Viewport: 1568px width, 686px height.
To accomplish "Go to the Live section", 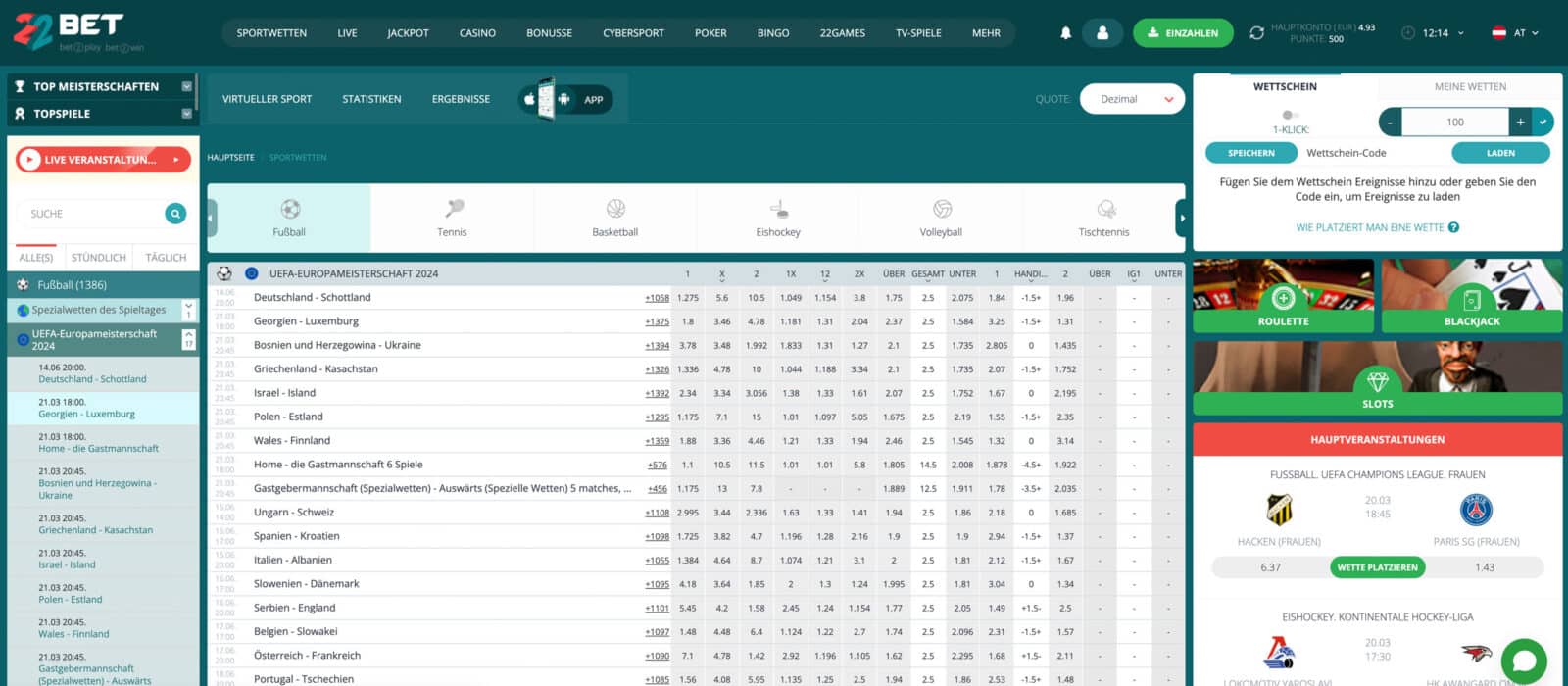I will point(347,33).
